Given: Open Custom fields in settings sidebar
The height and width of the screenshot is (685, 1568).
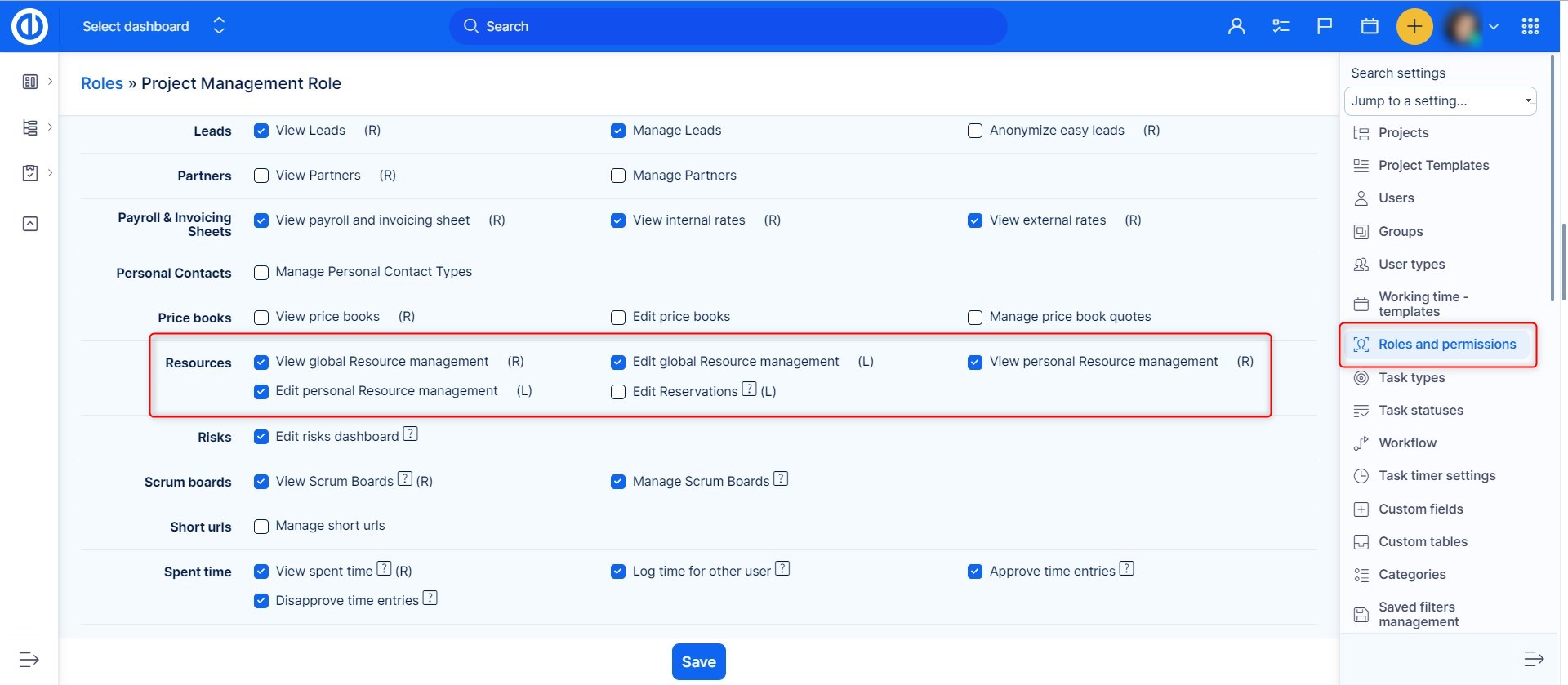Looking at the screenshot, I should [1420, 509].
